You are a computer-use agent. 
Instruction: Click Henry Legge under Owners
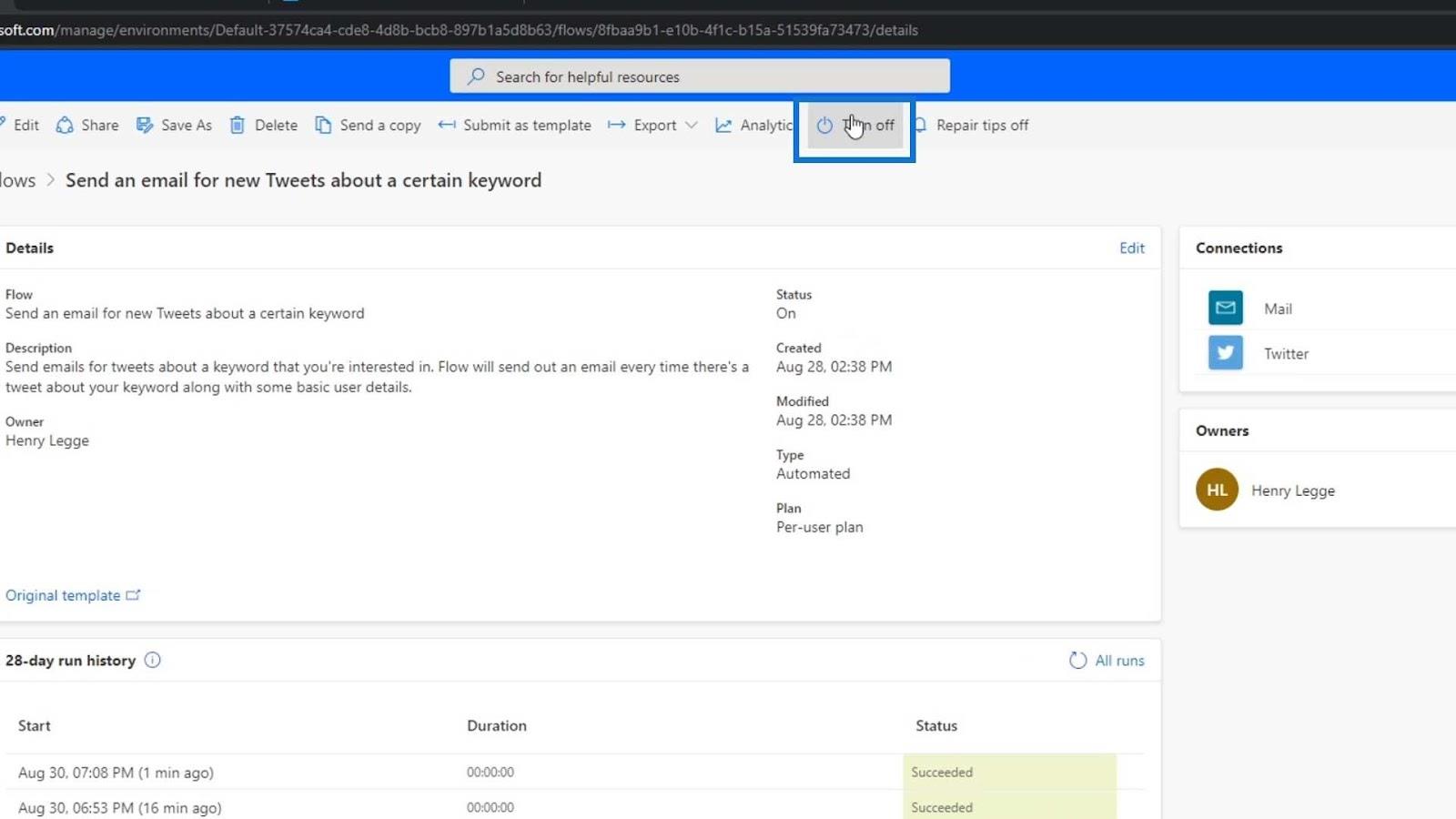click(1292, 490)
